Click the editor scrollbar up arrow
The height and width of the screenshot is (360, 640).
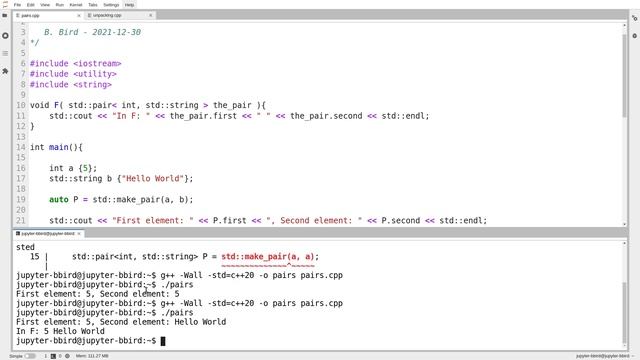click(624, 25)
